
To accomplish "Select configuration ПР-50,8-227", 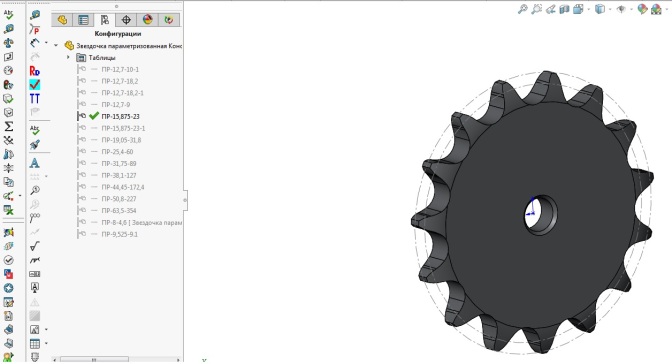I will (119, 199).
